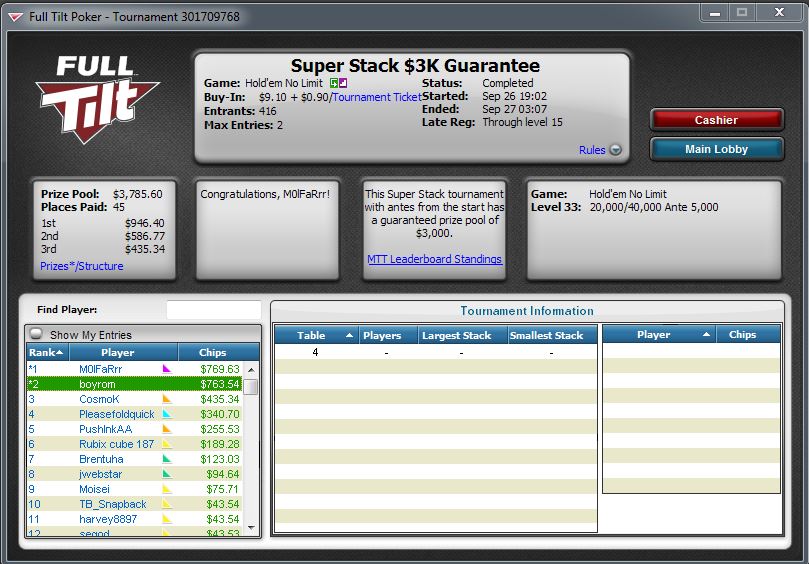Sort tables by Players column header

point(388,335)
